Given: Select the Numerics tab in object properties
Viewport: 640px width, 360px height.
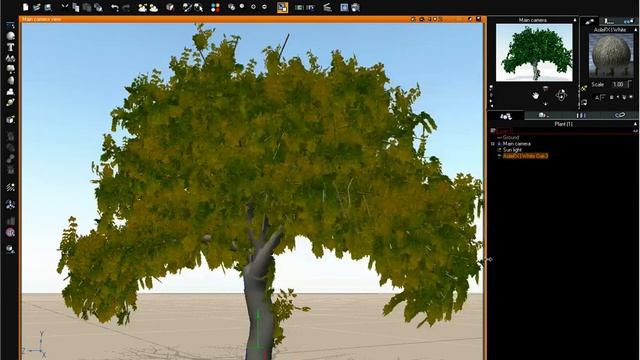Looking at the screenshot, I should coord(609,21).
